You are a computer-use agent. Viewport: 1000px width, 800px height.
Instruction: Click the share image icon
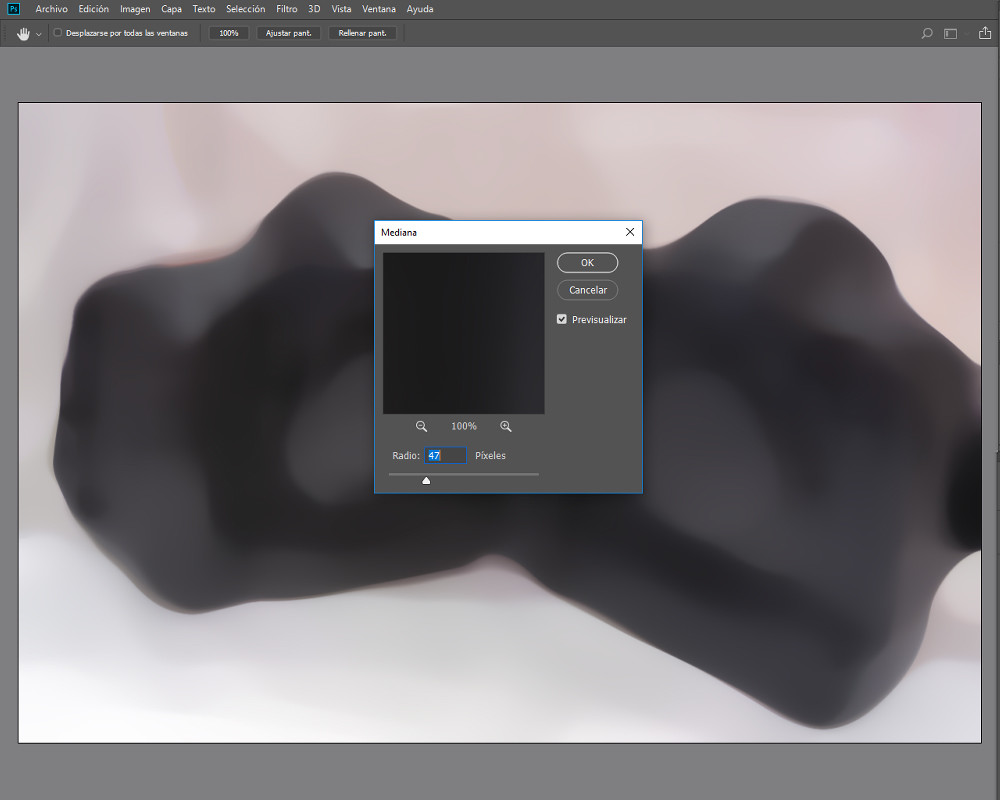click(x=985, y=33)
